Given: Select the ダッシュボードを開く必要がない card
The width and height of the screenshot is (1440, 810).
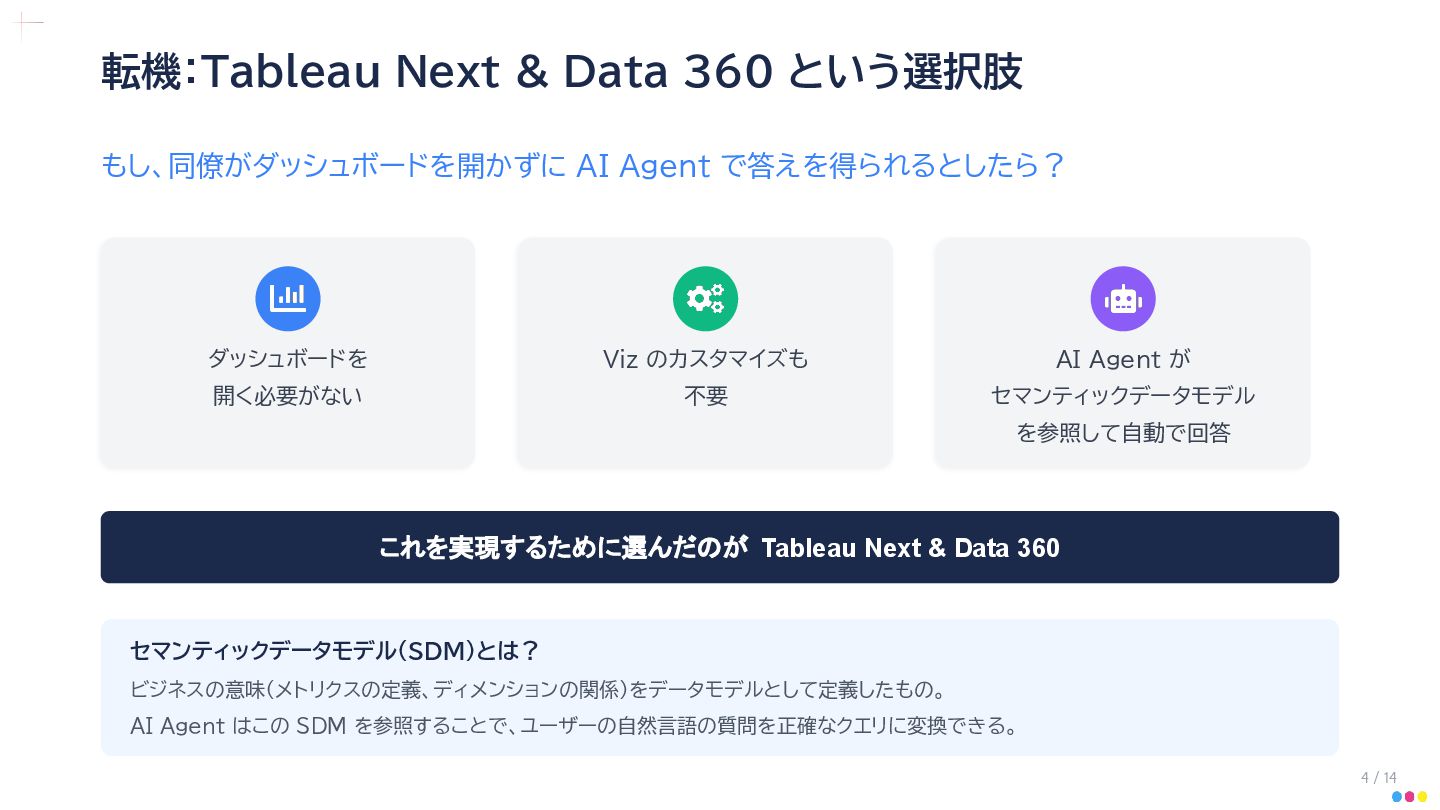Looking at the screenshot, I should click(x=288, y=352).
